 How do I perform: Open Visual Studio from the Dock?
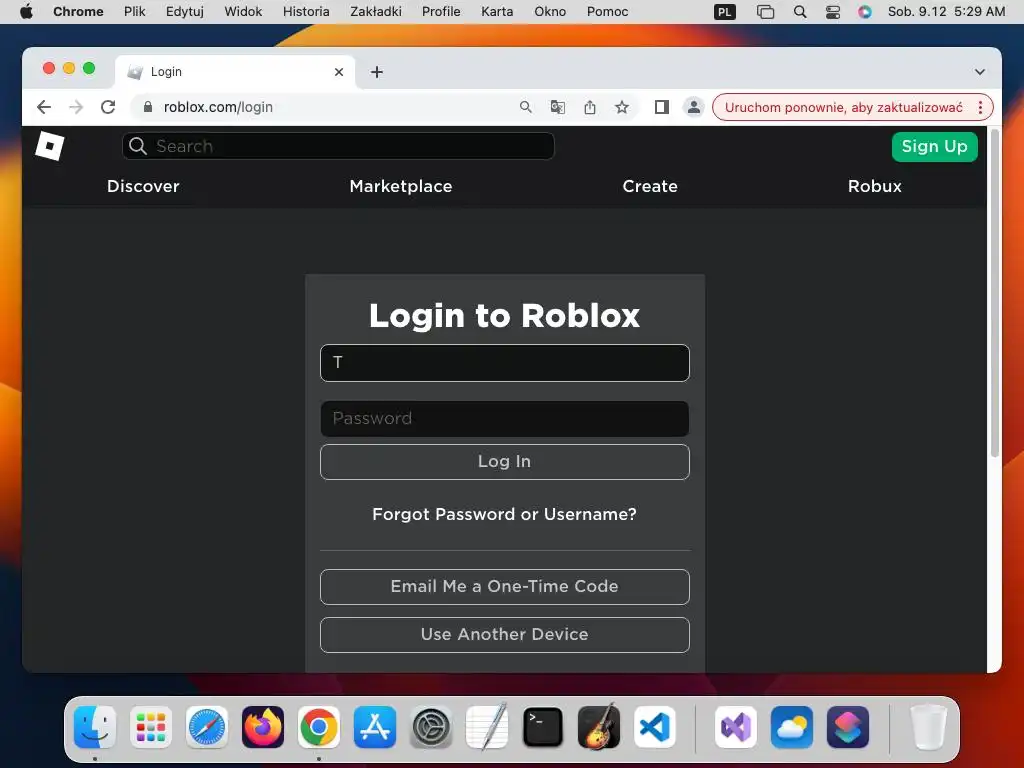pyautogui.click(x=736, y=727)
